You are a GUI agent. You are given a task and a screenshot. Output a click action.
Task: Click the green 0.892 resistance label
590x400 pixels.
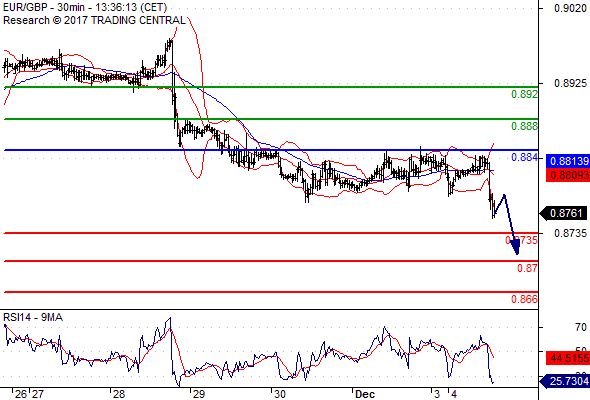tap(525, 94)
